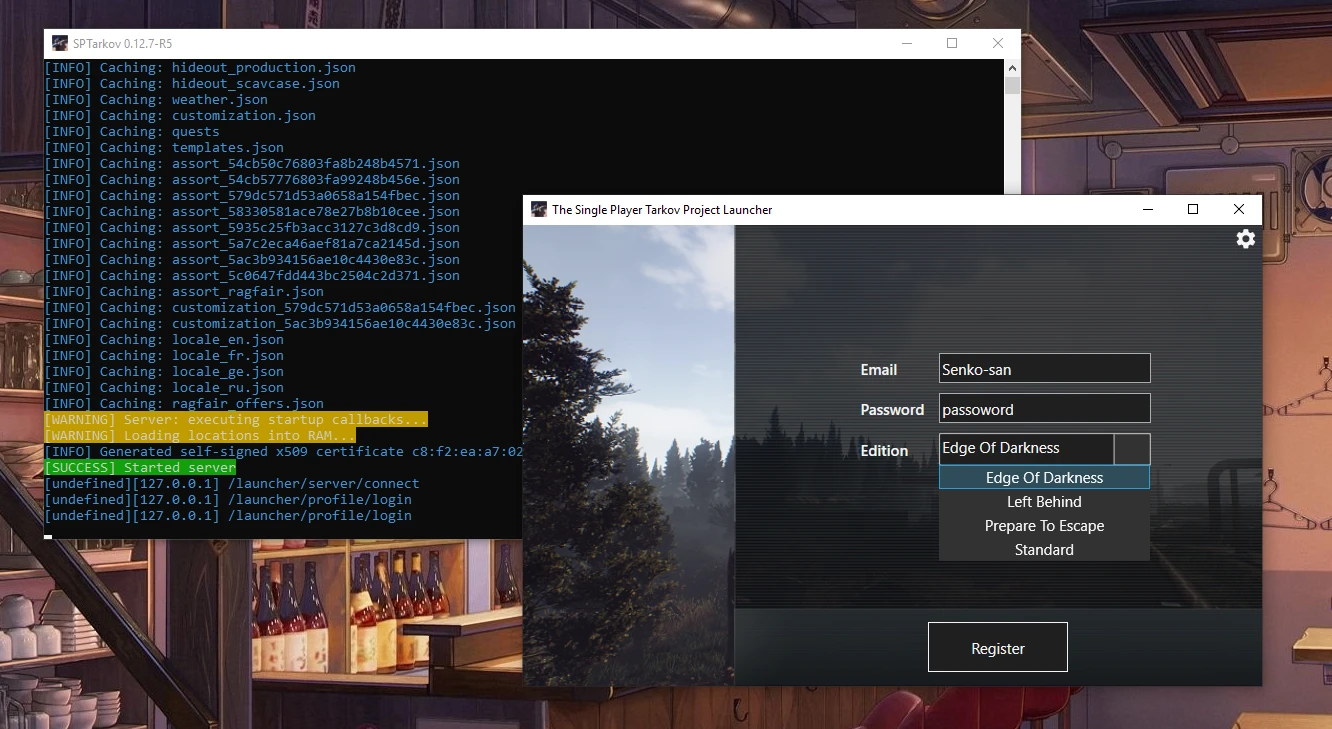Click the 'Caching: customization.json' console line
The width and height of the screenshot is (1332, 729).
[x=180, y=115]
